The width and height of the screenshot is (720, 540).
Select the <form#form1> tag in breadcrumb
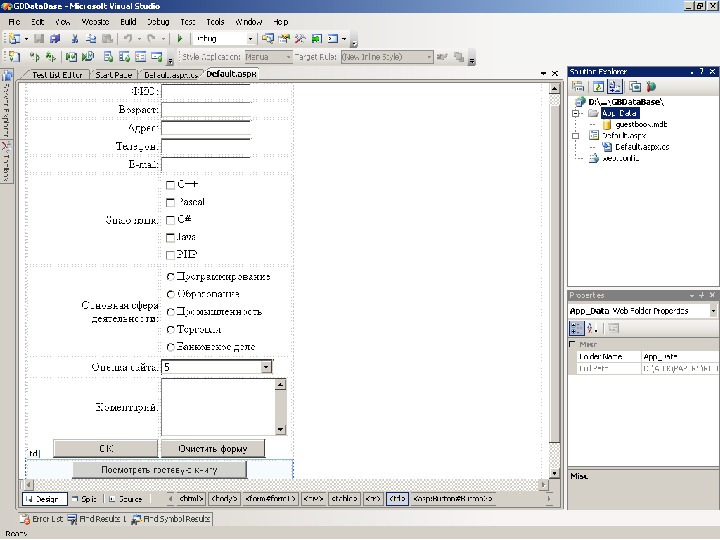[270, 499]
